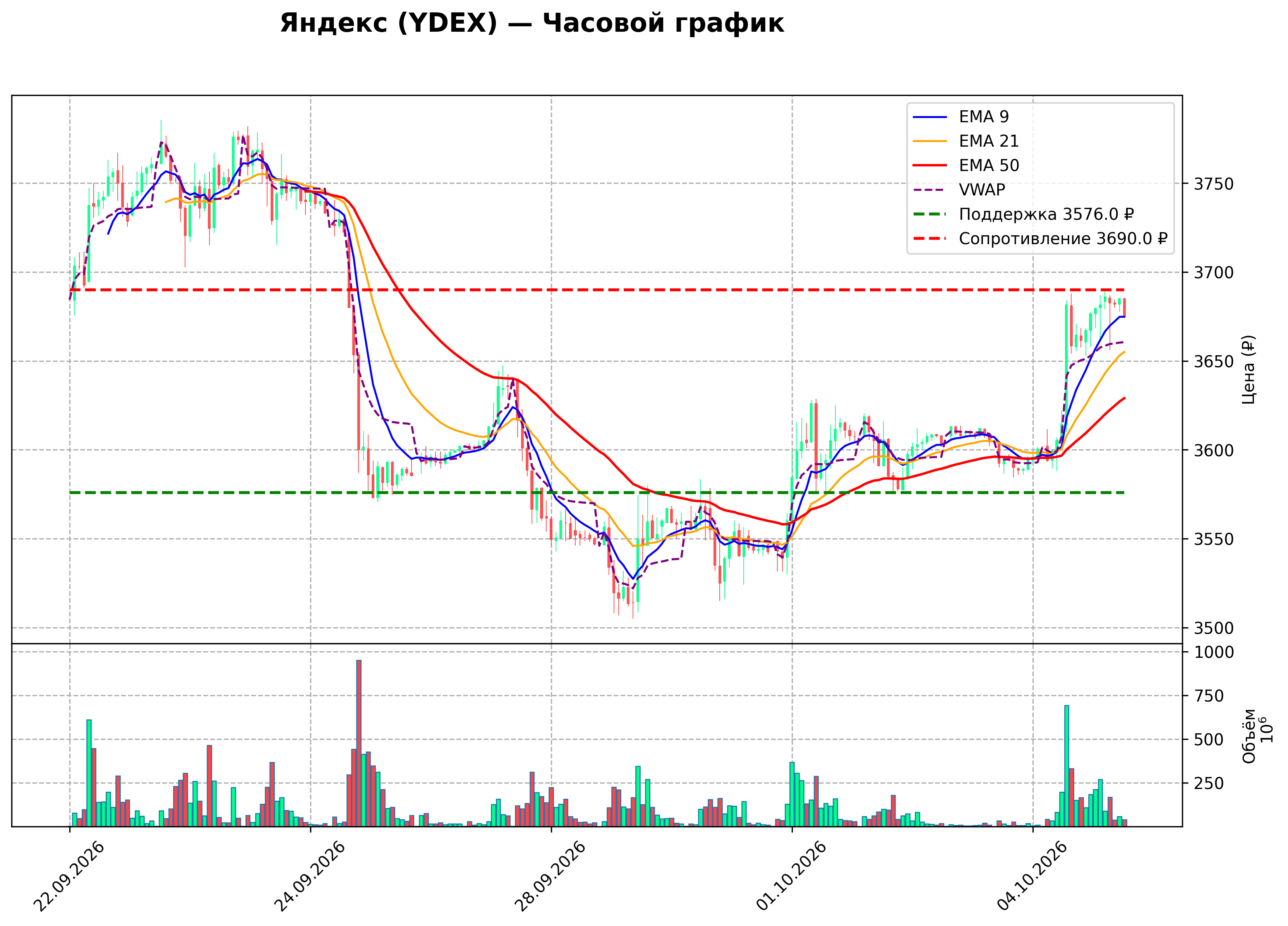Click the orange EMA 21 legend line sample
Viewport: 1288px width, 926px height.
coord(930,141)
